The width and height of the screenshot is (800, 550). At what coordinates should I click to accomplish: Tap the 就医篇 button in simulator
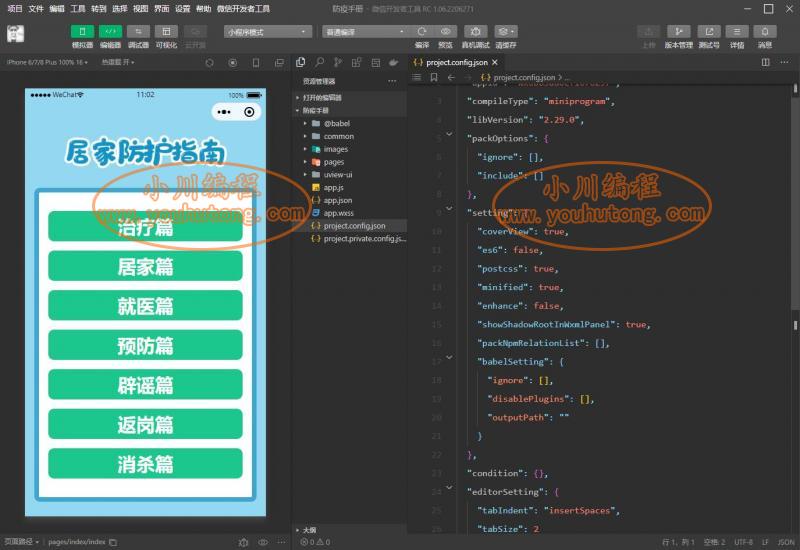[145, 306]
